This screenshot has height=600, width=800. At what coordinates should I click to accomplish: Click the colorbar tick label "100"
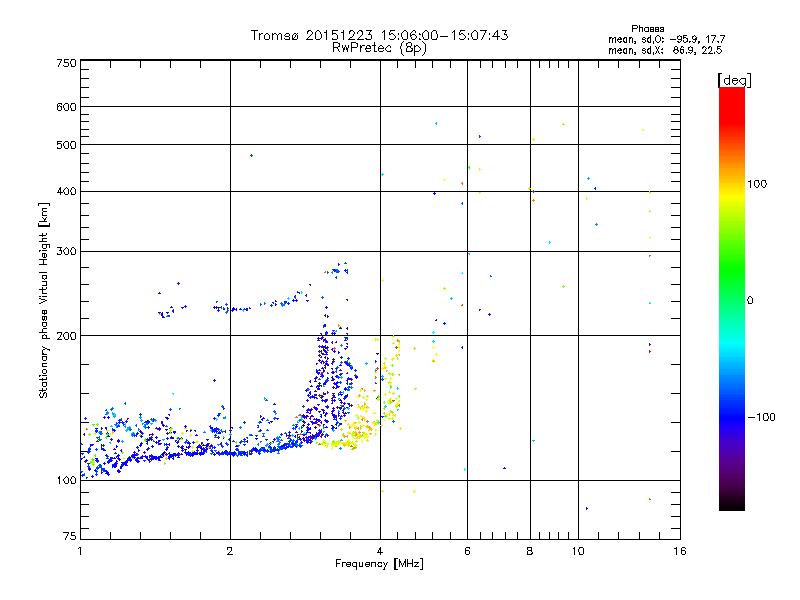757,184
